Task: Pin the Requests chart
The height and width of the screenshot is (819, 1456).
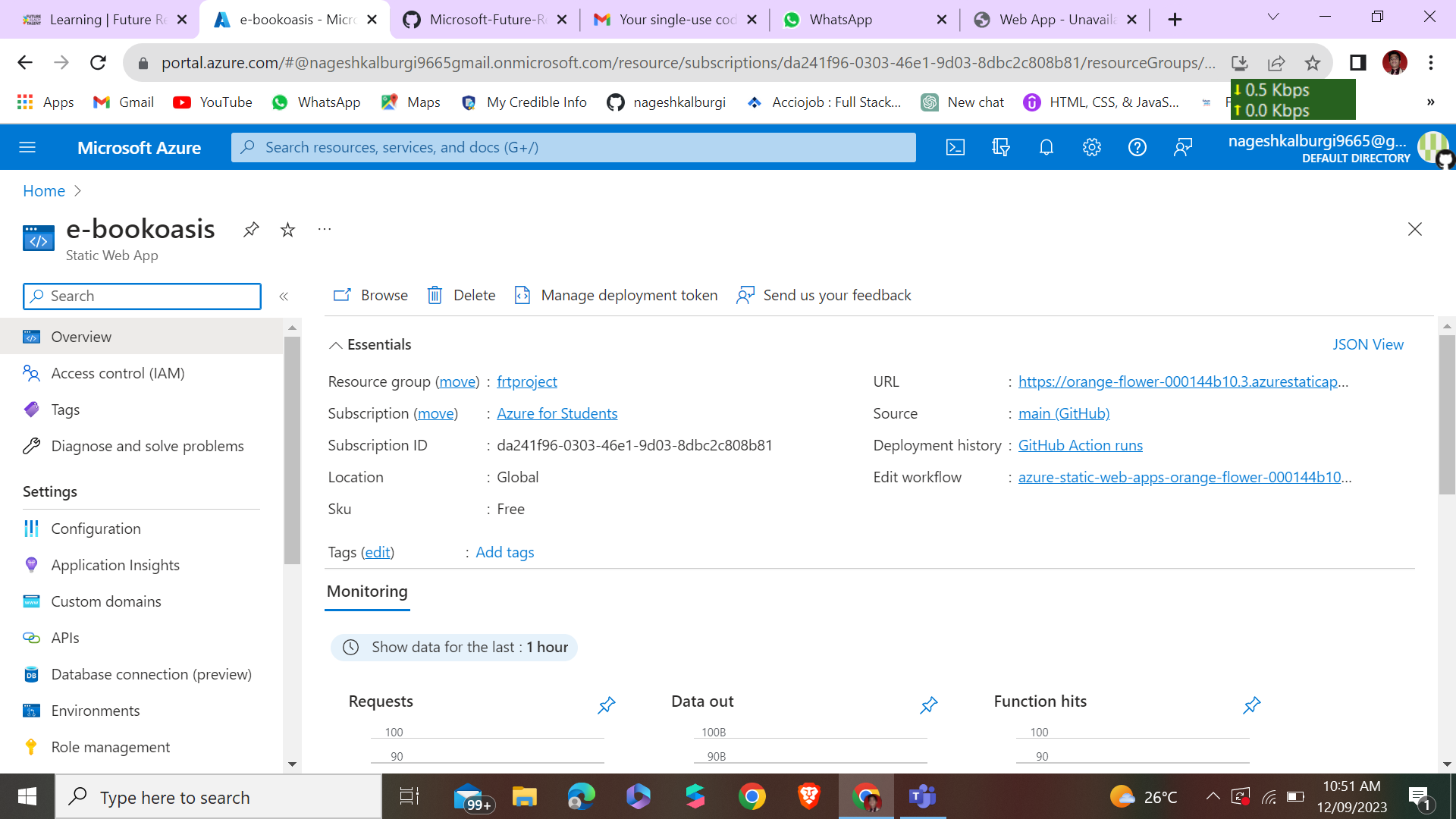Action: coord(606,705)
